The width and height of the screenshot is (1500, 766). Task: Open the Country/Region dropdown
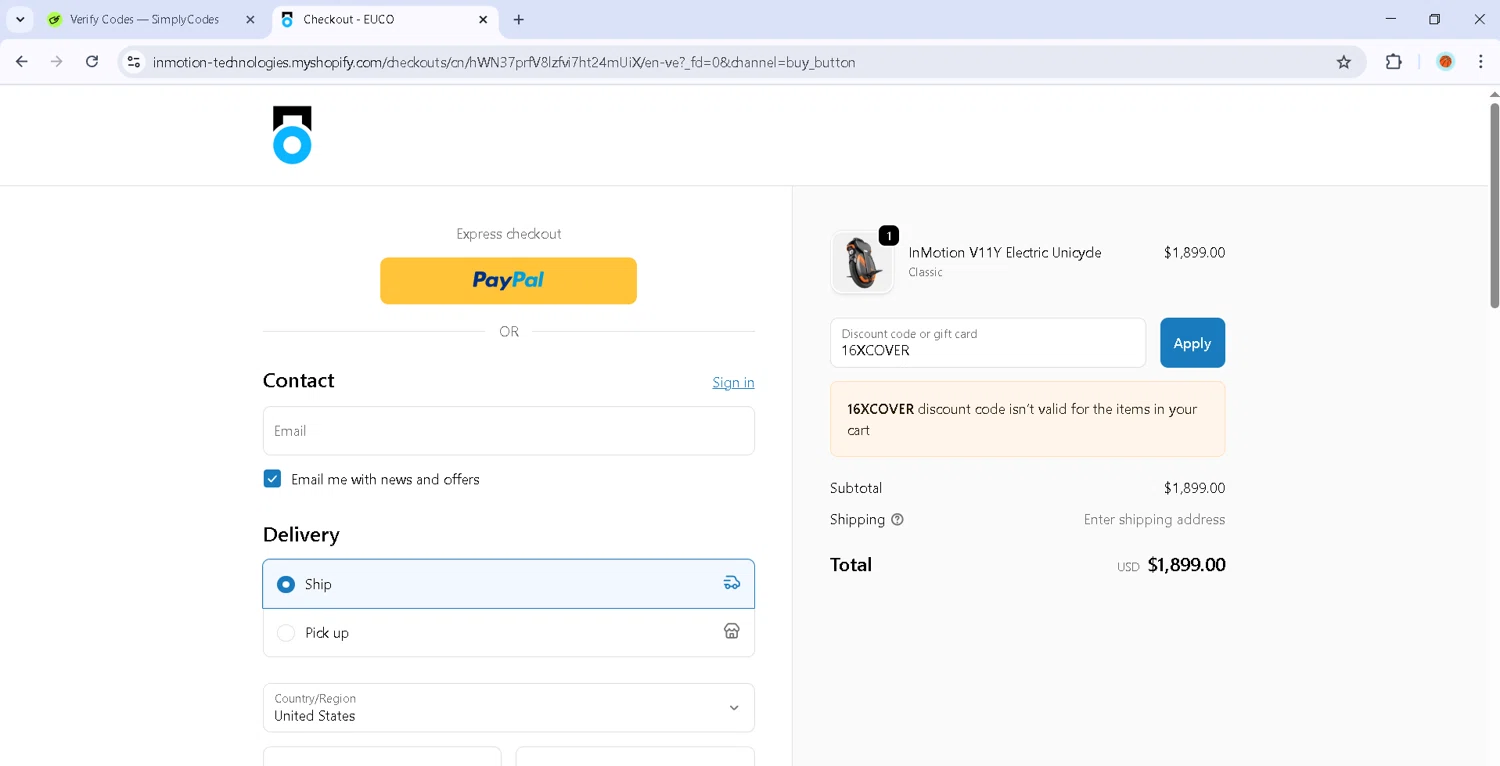pyautogui.click(x=508, y=708)
